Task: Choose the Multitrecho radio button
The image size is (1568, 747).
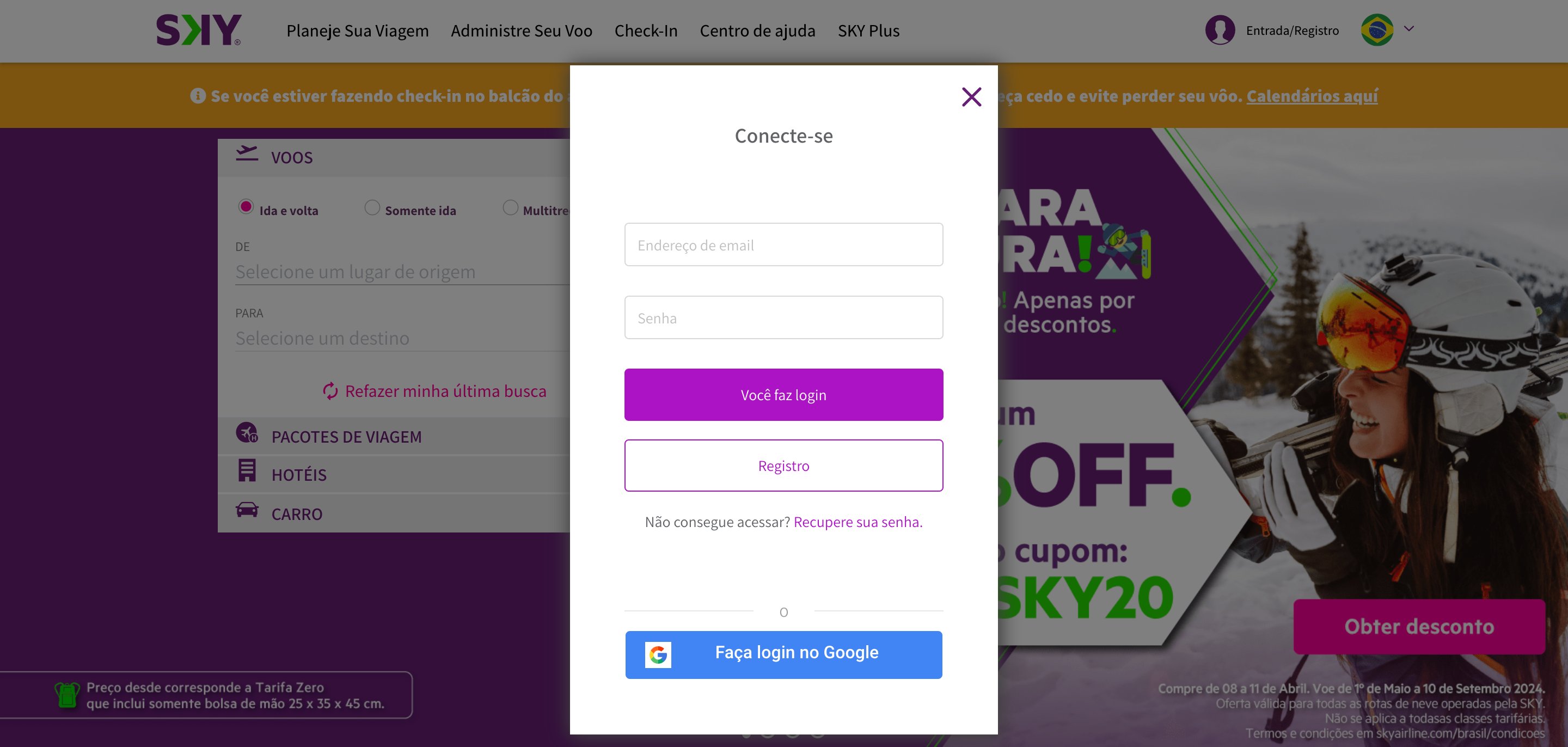Action: click(x=511, y=207)
